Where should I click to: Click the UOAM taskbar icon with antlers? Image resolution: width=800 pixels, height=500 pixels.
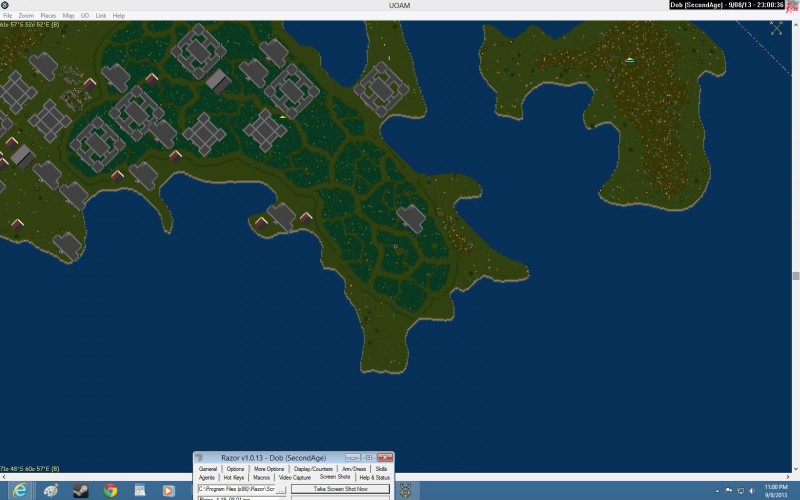pos(406,490)
